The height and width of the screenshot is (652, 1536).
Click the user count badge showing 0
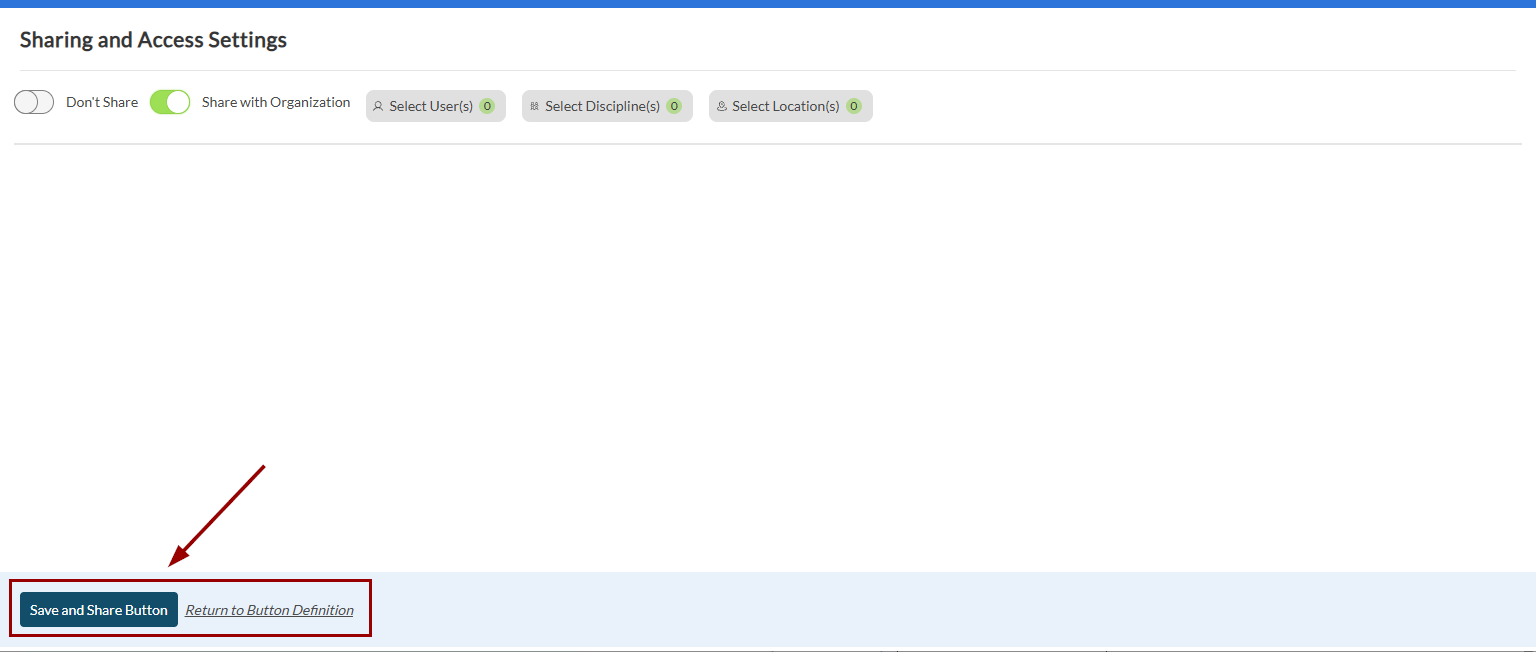click(487, 106)
